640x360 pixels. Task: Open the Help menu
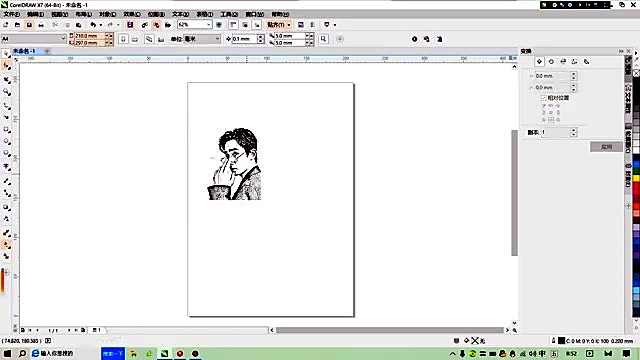click(280, 14)
